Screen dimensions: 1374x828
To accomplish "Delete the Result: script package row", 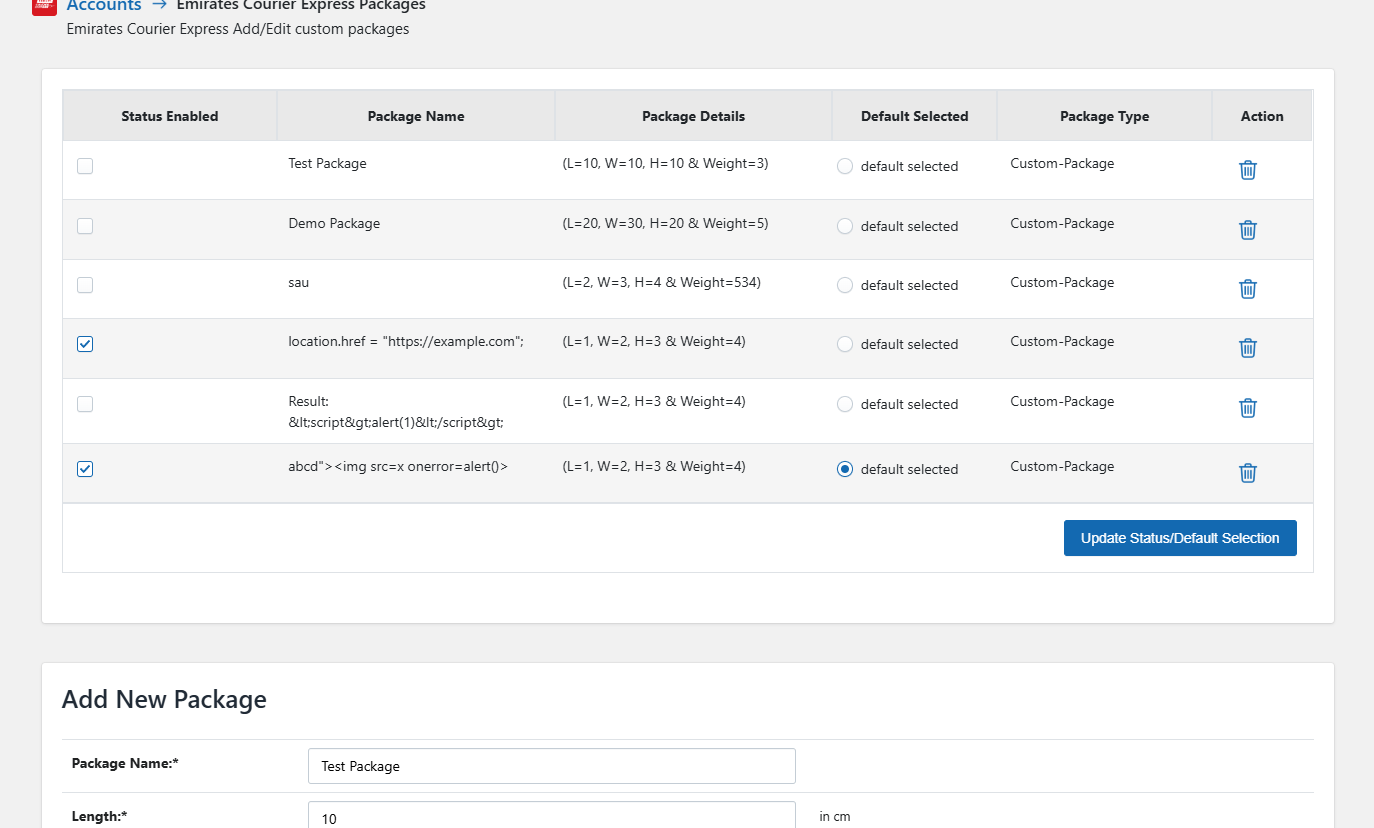I will [1248, 408].
